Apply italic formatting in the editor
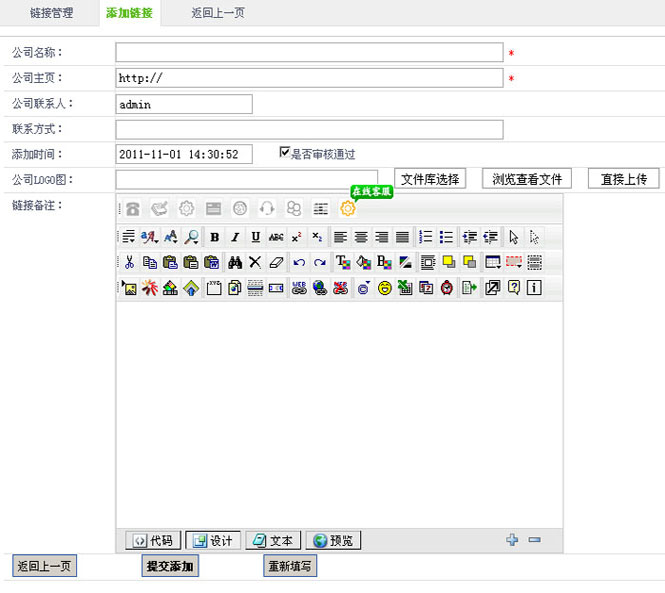This screenshot has width=665, height=593. 235,237
